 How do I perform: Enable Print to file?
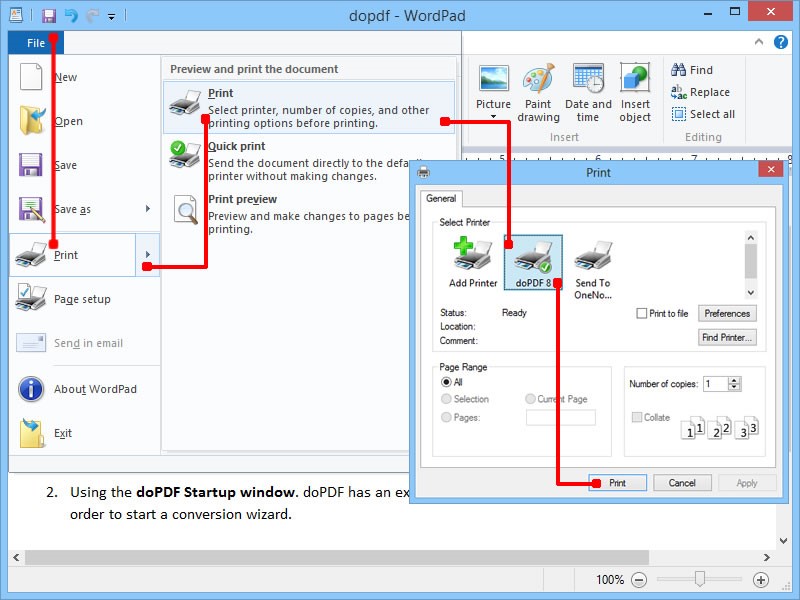click(x=640, y=313)
